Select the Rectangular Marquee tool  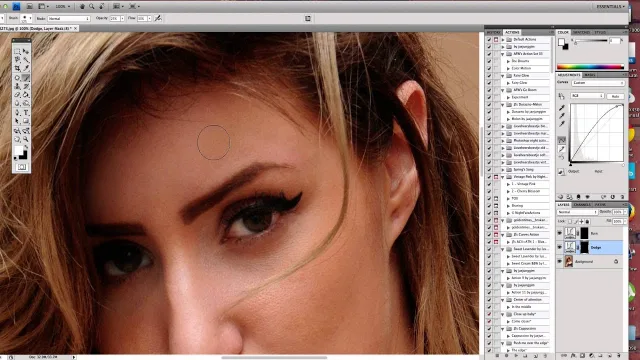pyautogui.click(x=17, y=51)
